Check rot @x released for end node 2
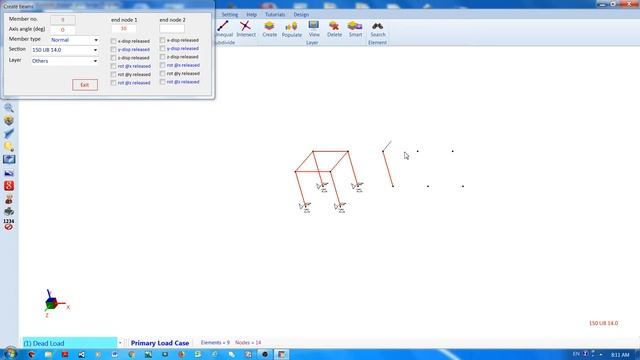This screenshot has height=360, width=640. click(162, 65)
